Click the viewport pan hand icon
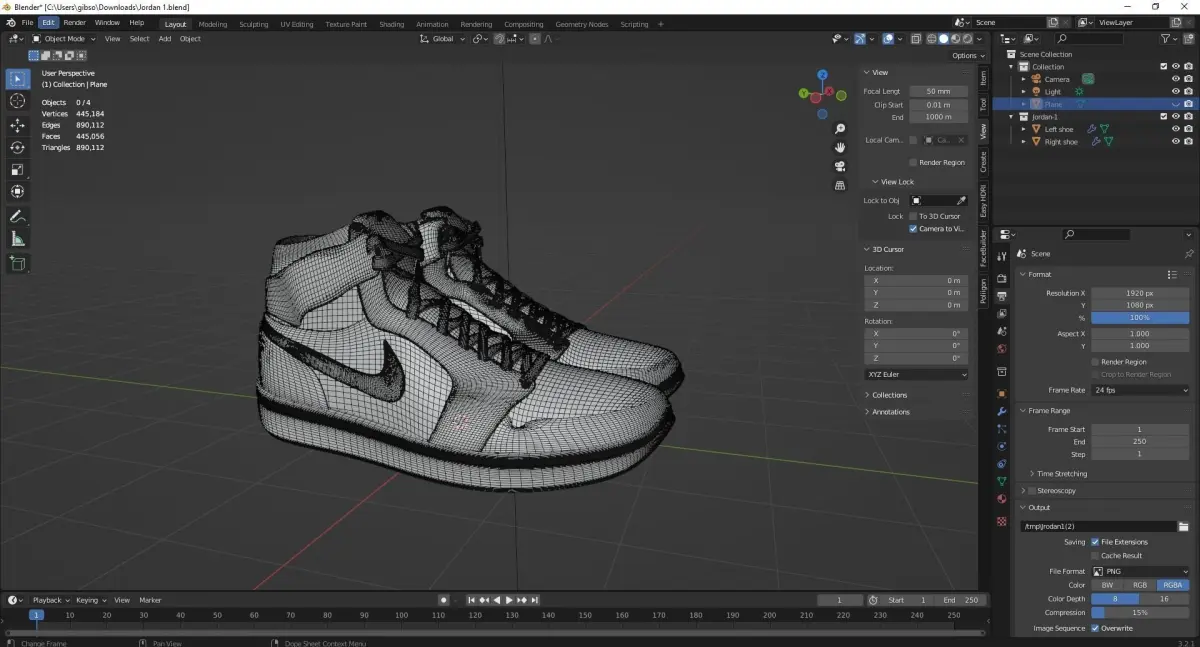This screenshot has width=1200, height=647. pyautogui.click(x=840, y=147)
